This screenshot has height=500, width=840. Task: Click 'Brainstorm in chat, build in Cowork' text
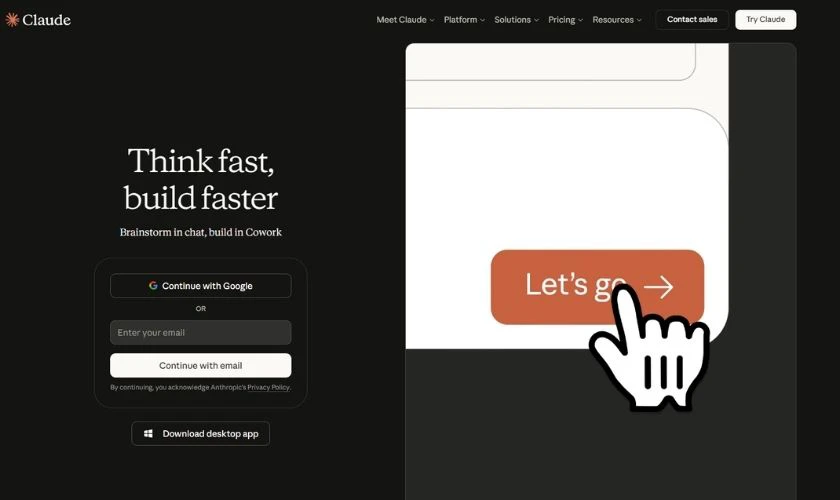coord(200,232)
